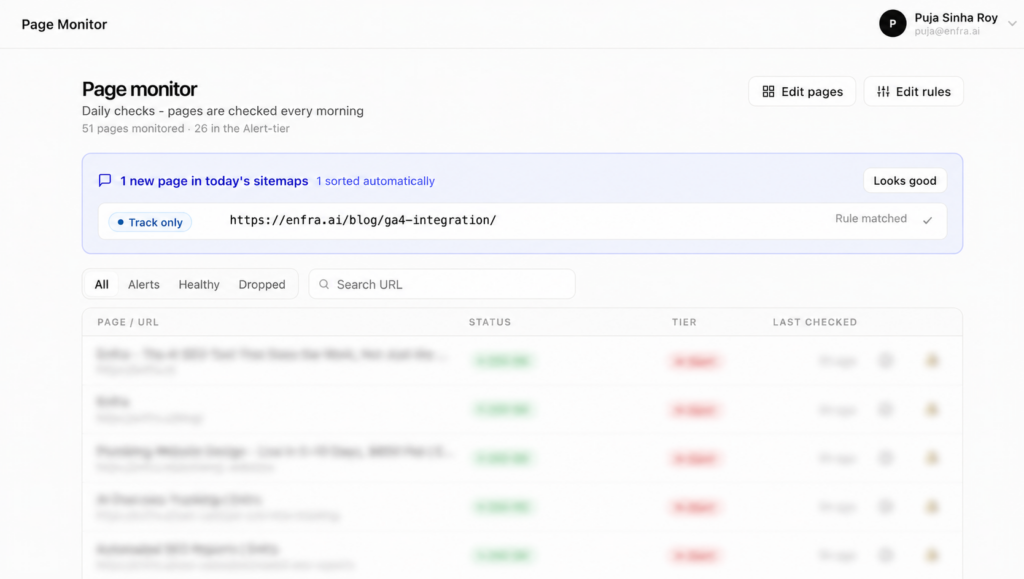Click '51 pages monitored · 26 in the Alert-tier' text
The image size is (1024, 579).
click(x=185, y=129)
